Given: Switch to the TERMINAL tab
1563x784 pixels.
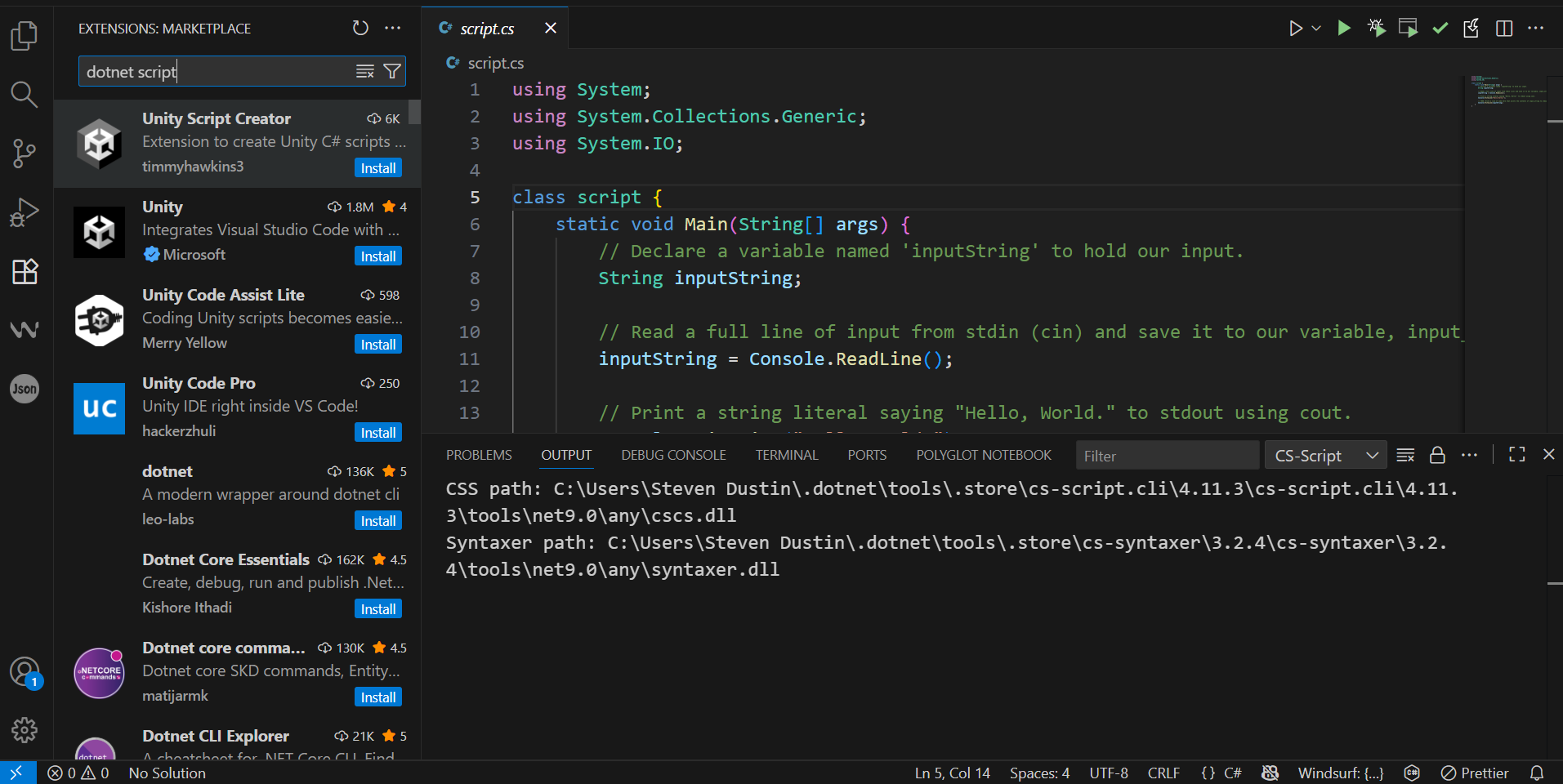Looking at the screenshot, I should point(786,455).
